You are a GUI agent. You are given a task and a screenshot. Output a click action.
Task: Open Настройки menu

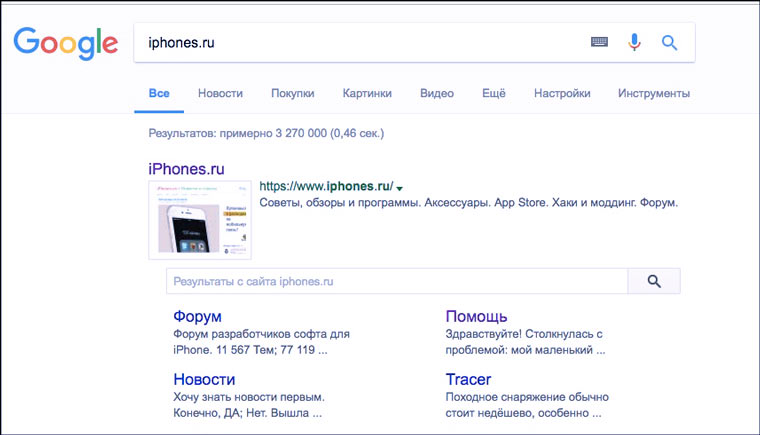[x=562, y=93]
